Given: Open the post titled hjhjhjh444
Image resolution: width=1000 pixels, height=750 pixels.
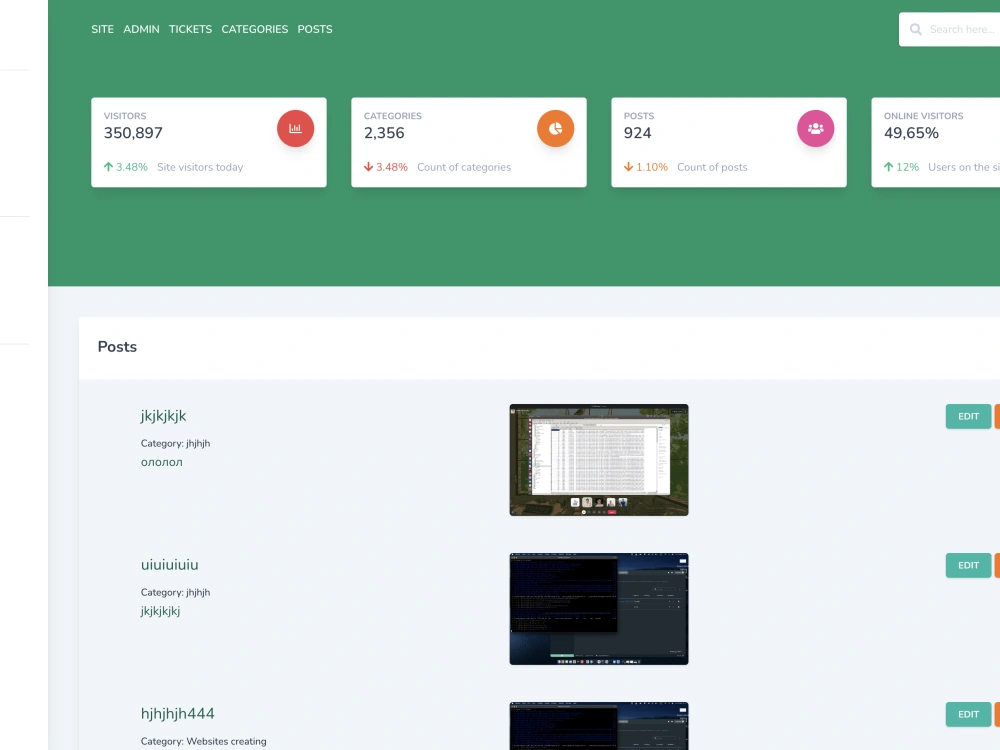Looking at the screenshot, I should (x=177, y=714).
